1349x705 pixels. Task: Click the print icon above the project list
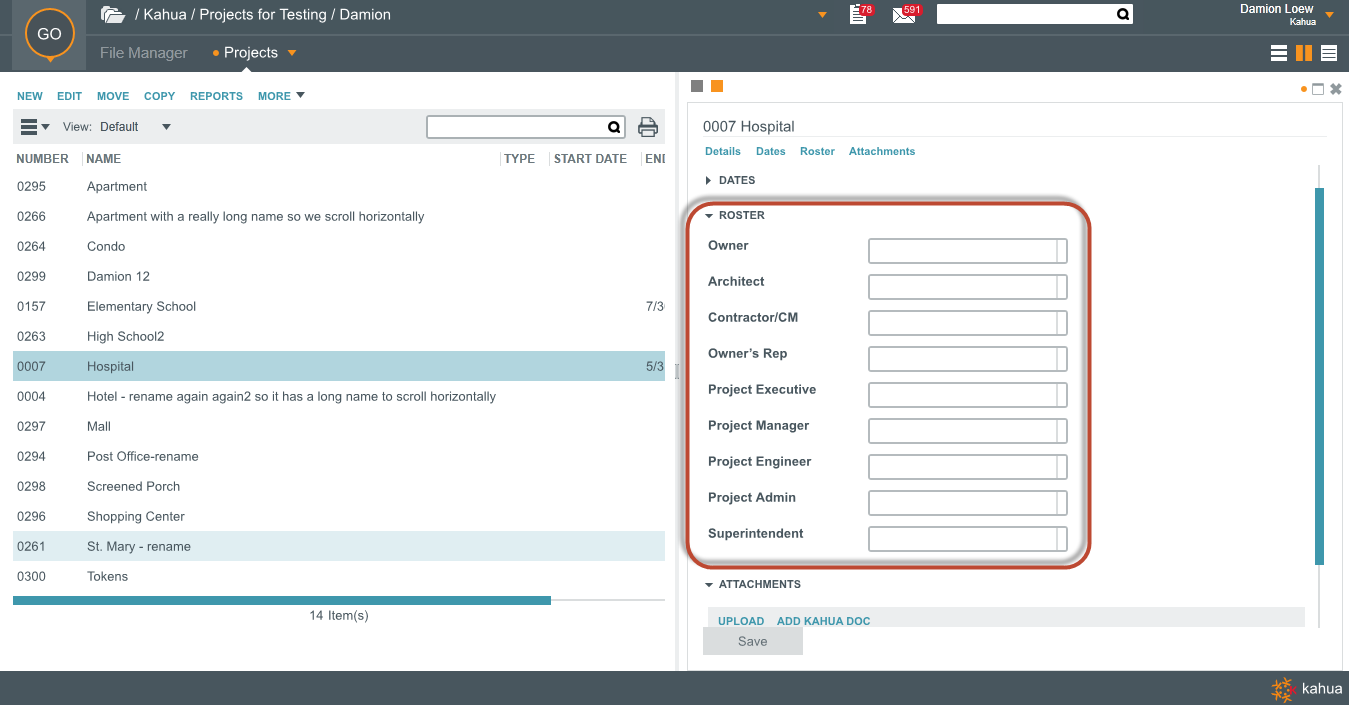pos(648,127)
